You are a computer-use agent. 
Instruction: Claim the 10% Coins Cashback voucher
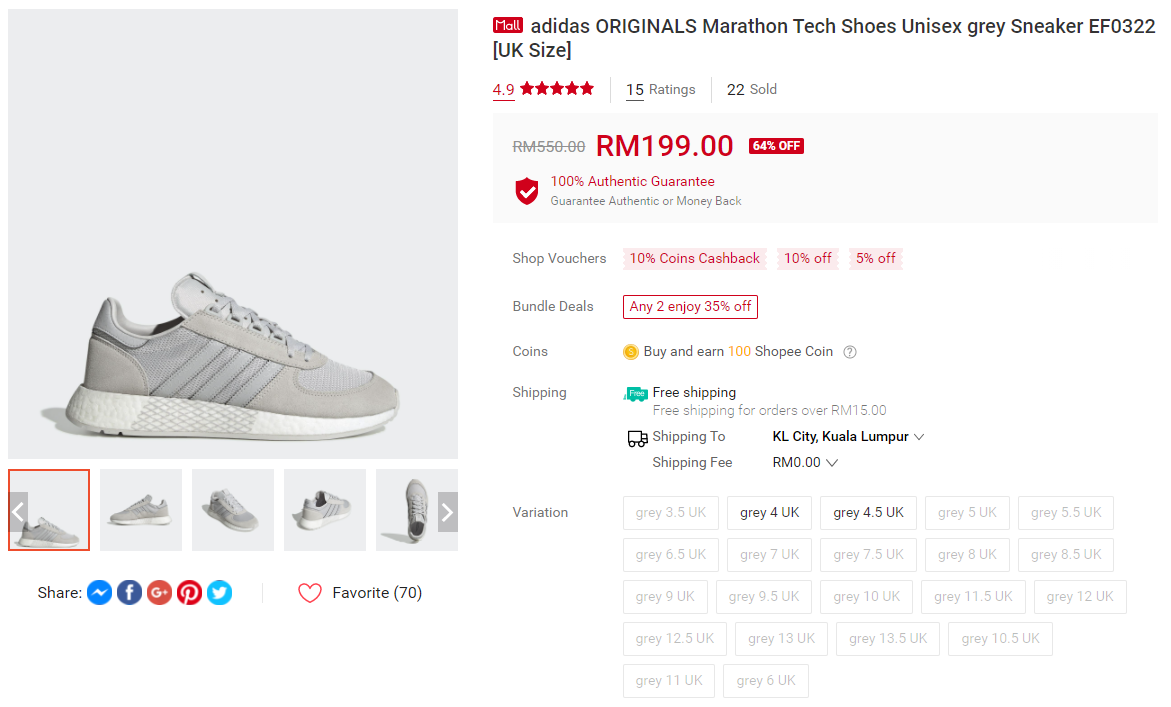click(x=695, y=259)
